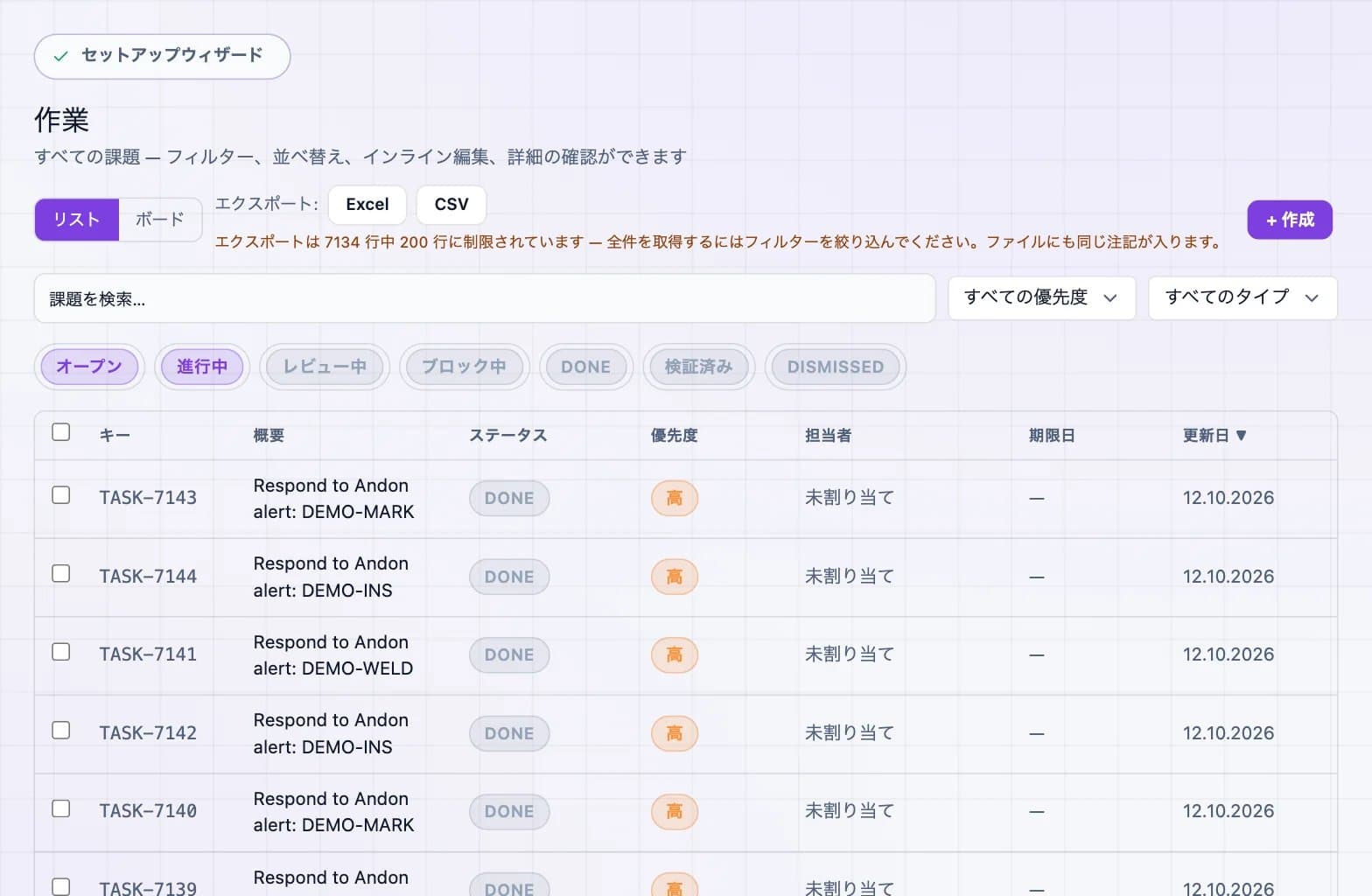The image size is (1372, 896).
Task: Open the すべてのタイプ type dropdown
Action: [x=1242, y=297]
